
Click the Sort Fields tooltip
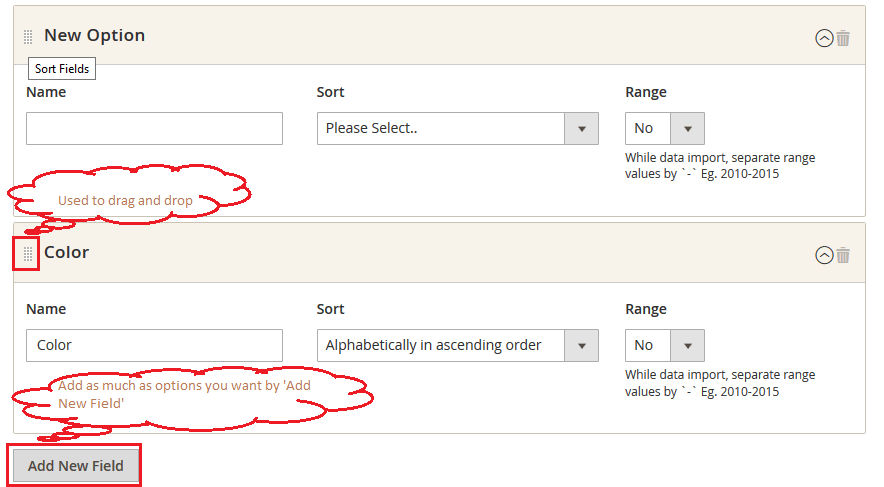[x=62, y=69]
